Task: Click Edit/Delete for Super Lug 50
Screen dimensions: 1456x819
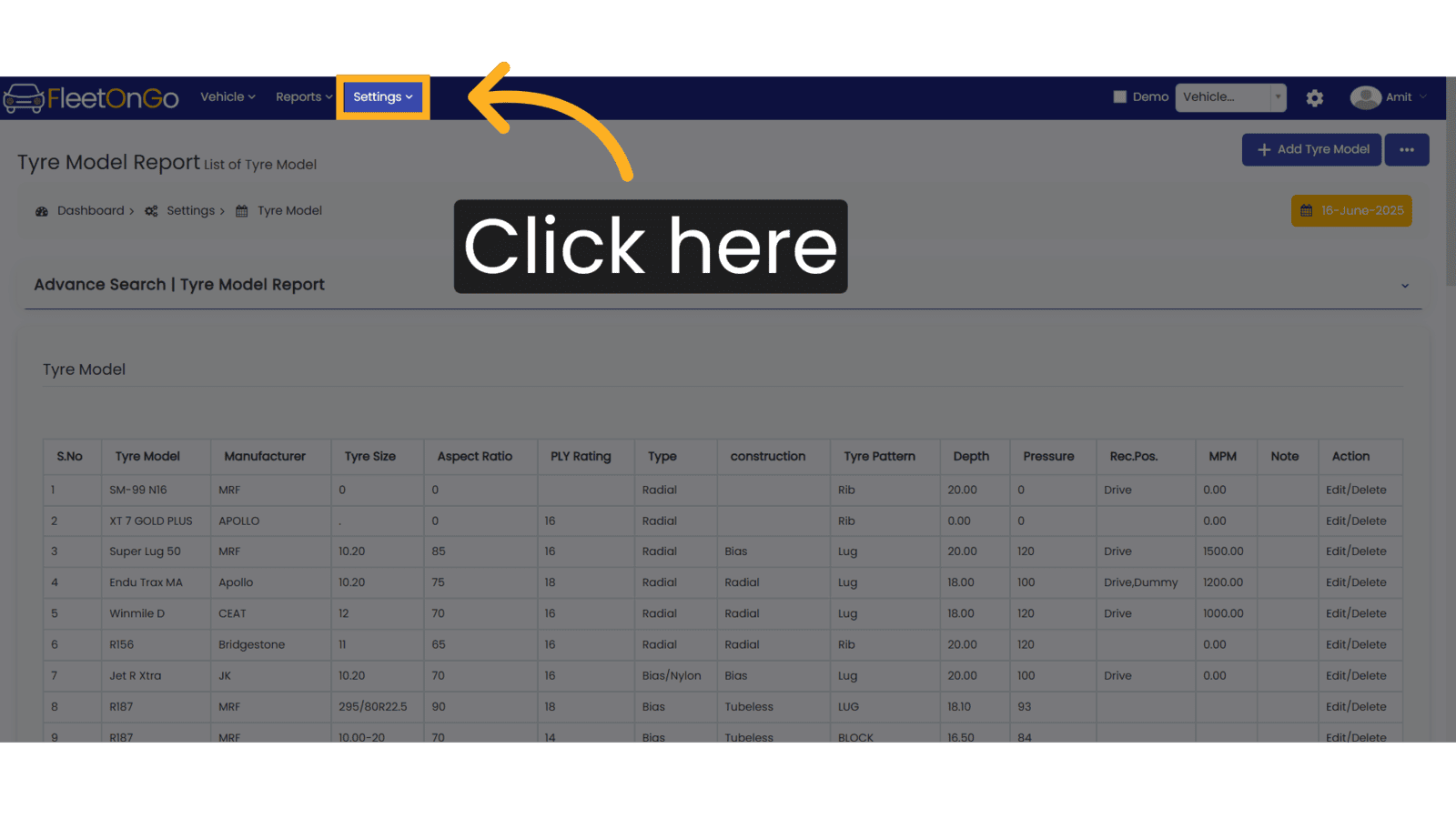Action: (1356, 551)
